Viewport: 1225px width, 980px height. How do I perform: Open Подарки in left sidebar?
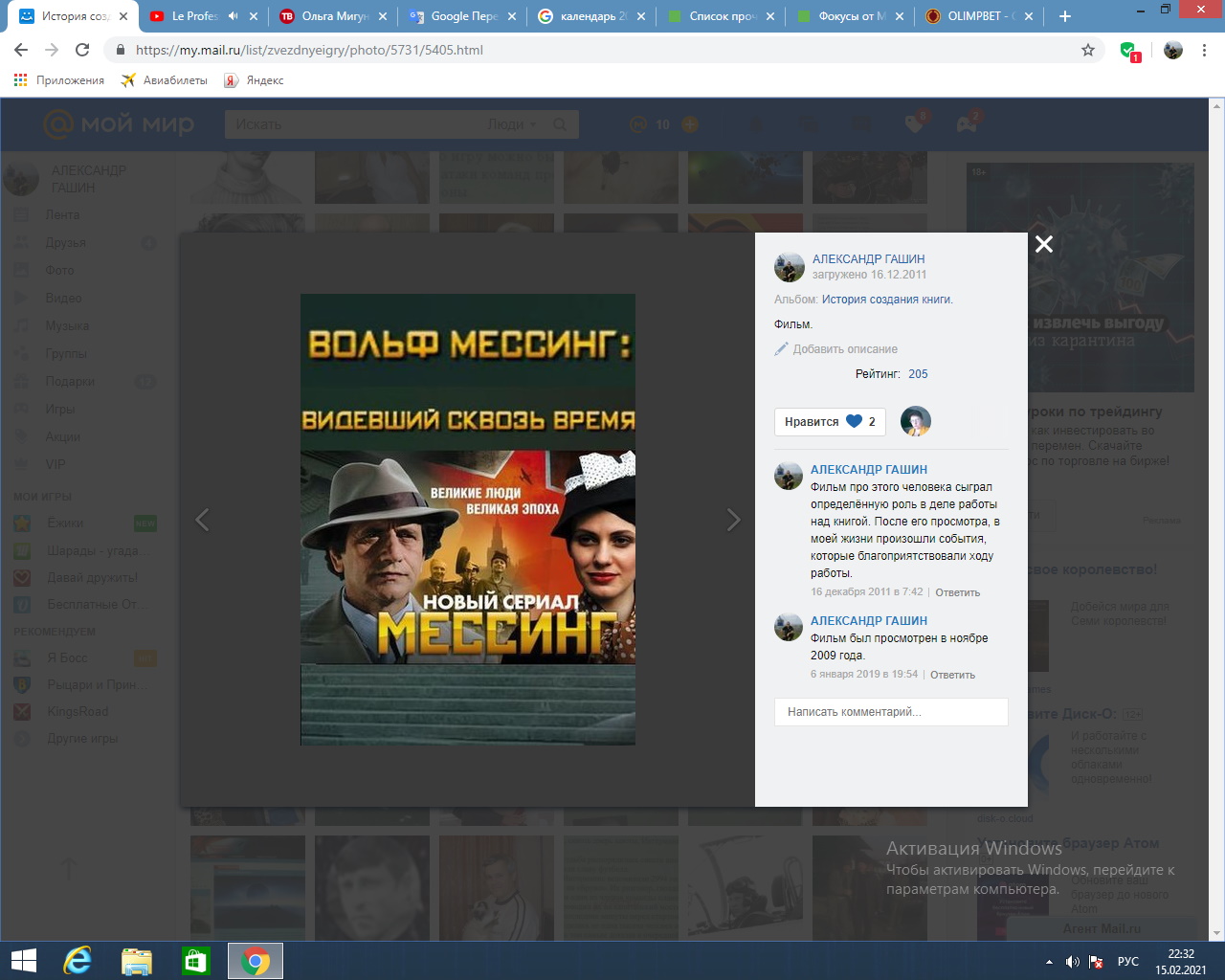pos(70,382)
